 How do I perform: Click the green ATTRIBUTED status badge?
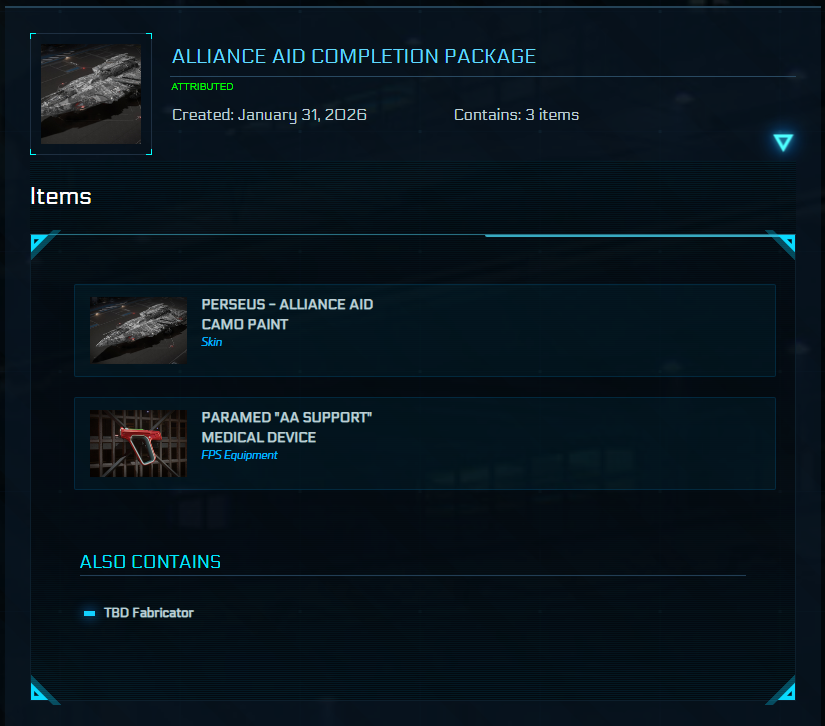(x=202, y=86)
